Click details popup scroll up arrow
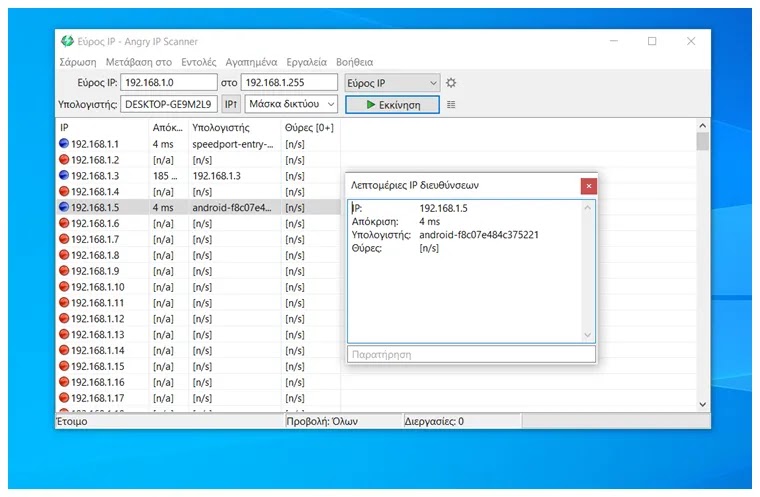760x497 pixels. point(587,208)
